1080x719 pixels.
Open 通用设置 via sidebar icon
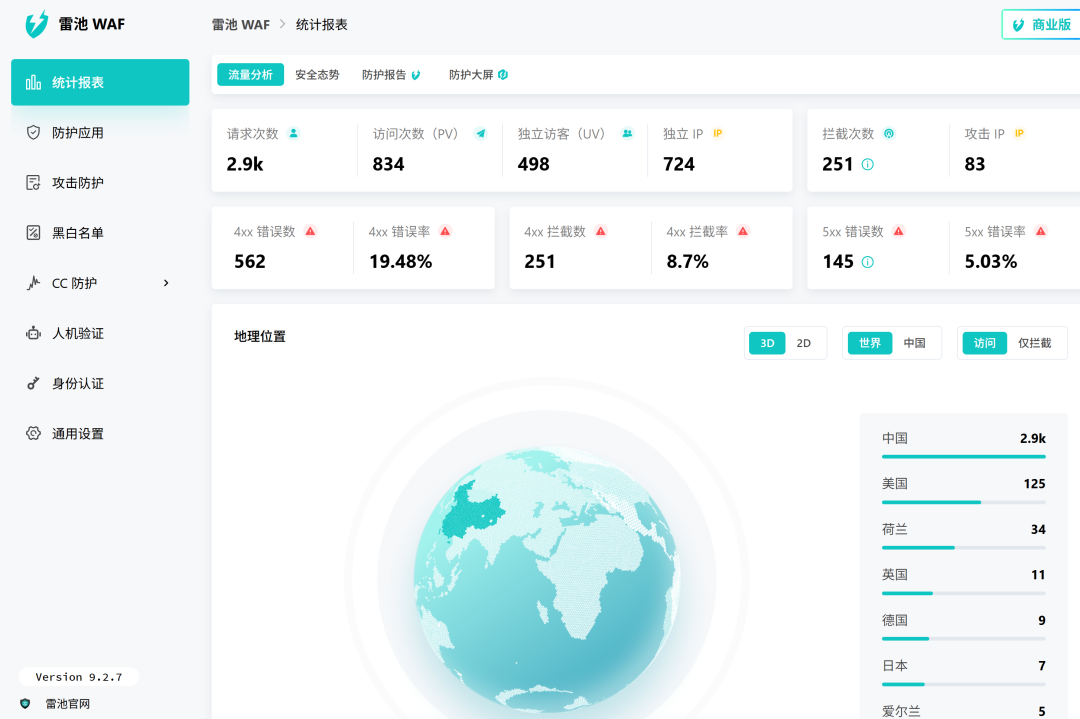[76, 433]
